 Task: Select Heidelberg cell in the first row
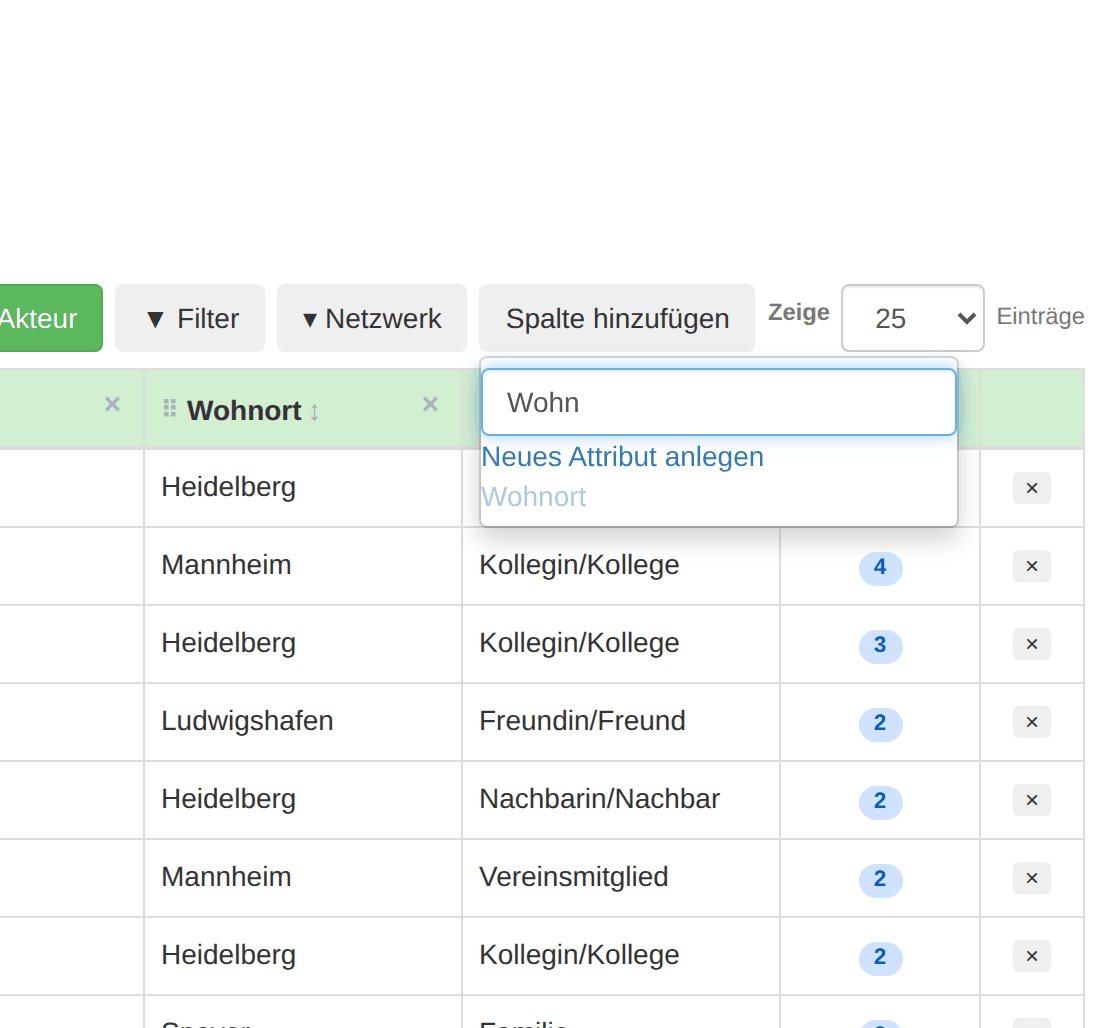(303, 488)
